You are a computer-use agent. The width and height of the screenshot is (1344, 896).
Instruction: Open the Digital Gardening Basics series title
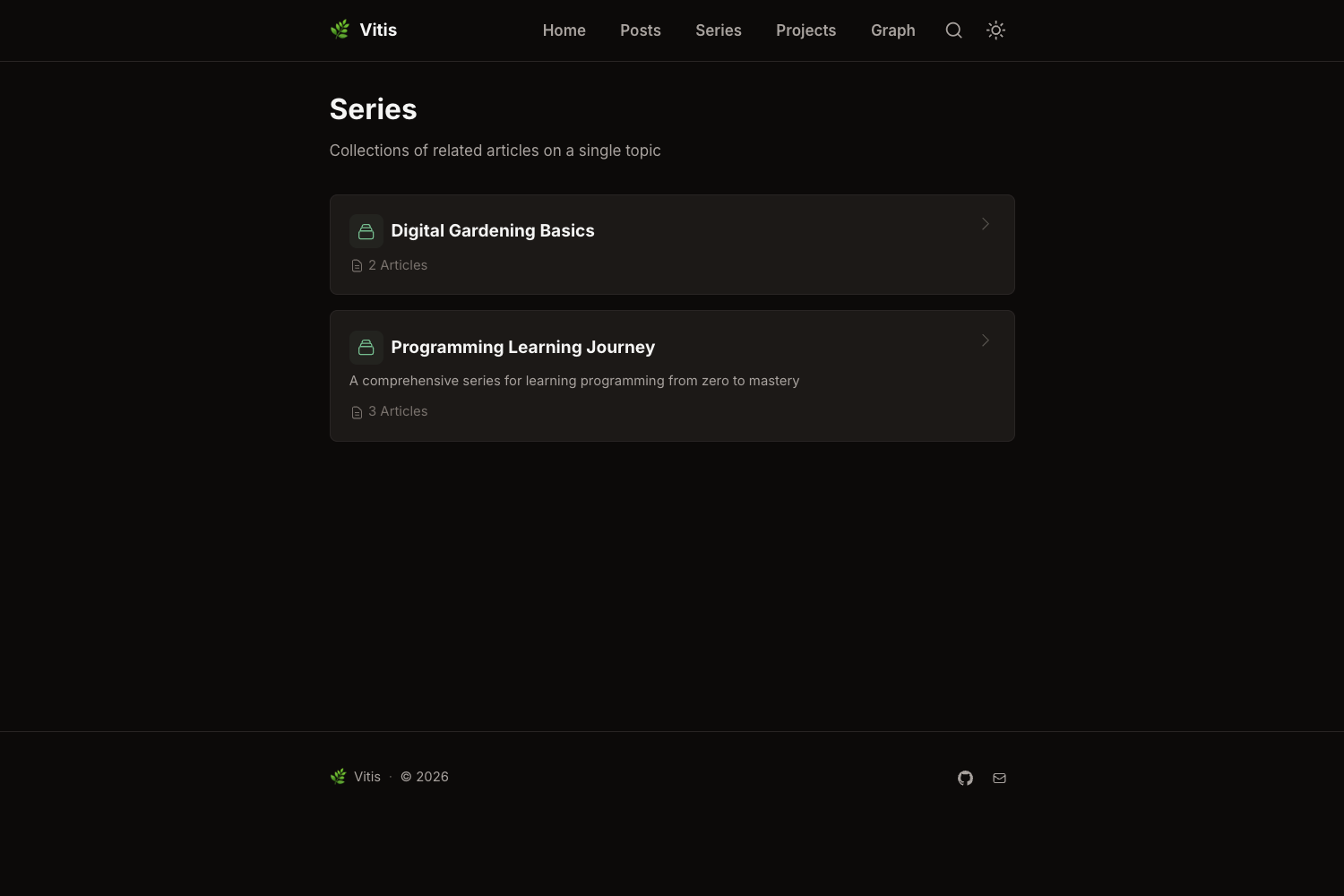[x=493, y=230]
